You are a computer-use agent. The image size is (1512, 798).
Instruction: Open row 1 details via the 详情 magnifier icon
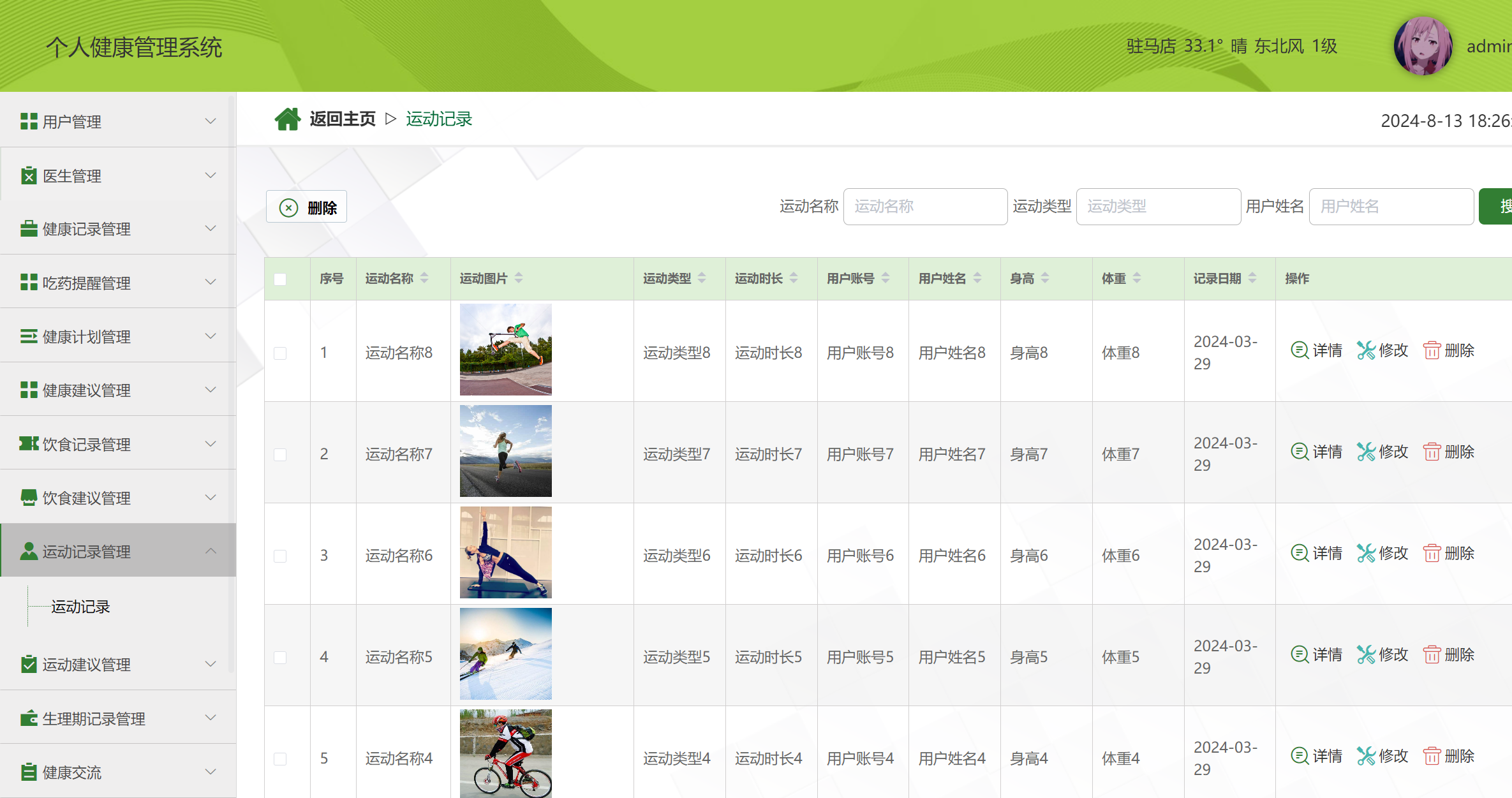[x=1300, y=350]
